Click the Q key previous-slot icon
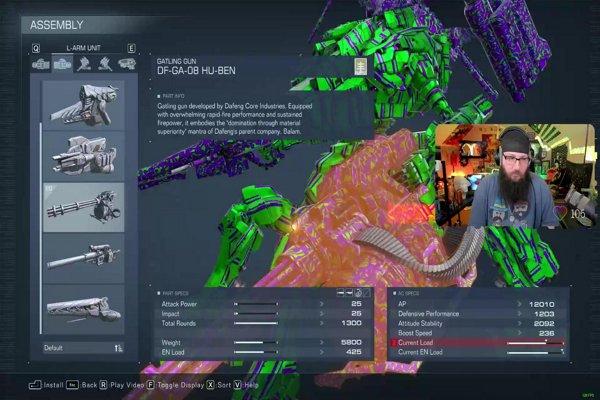The height and width of the screenshot is (400, 600). (x=36, y=48)
